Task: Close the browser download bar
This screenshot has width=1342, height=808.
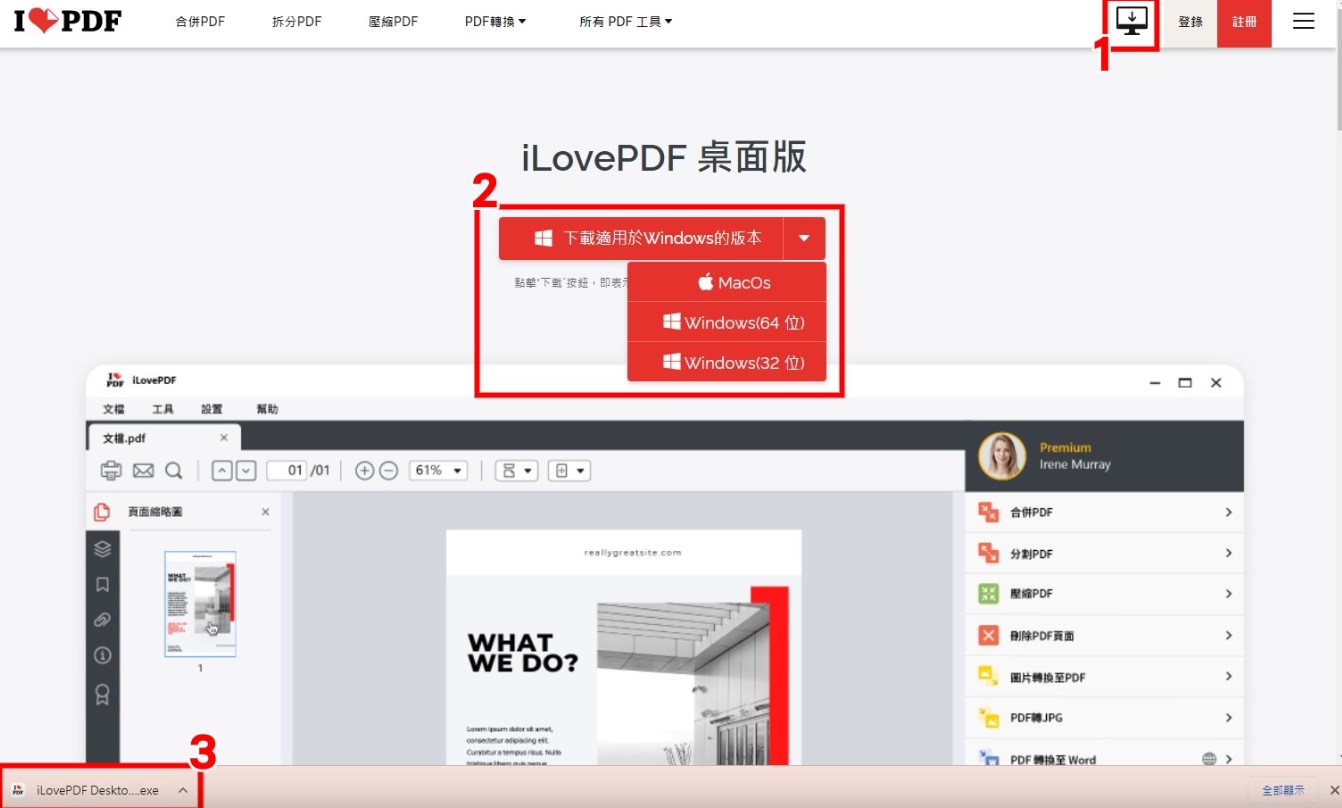Action: tap(1333, 790)
